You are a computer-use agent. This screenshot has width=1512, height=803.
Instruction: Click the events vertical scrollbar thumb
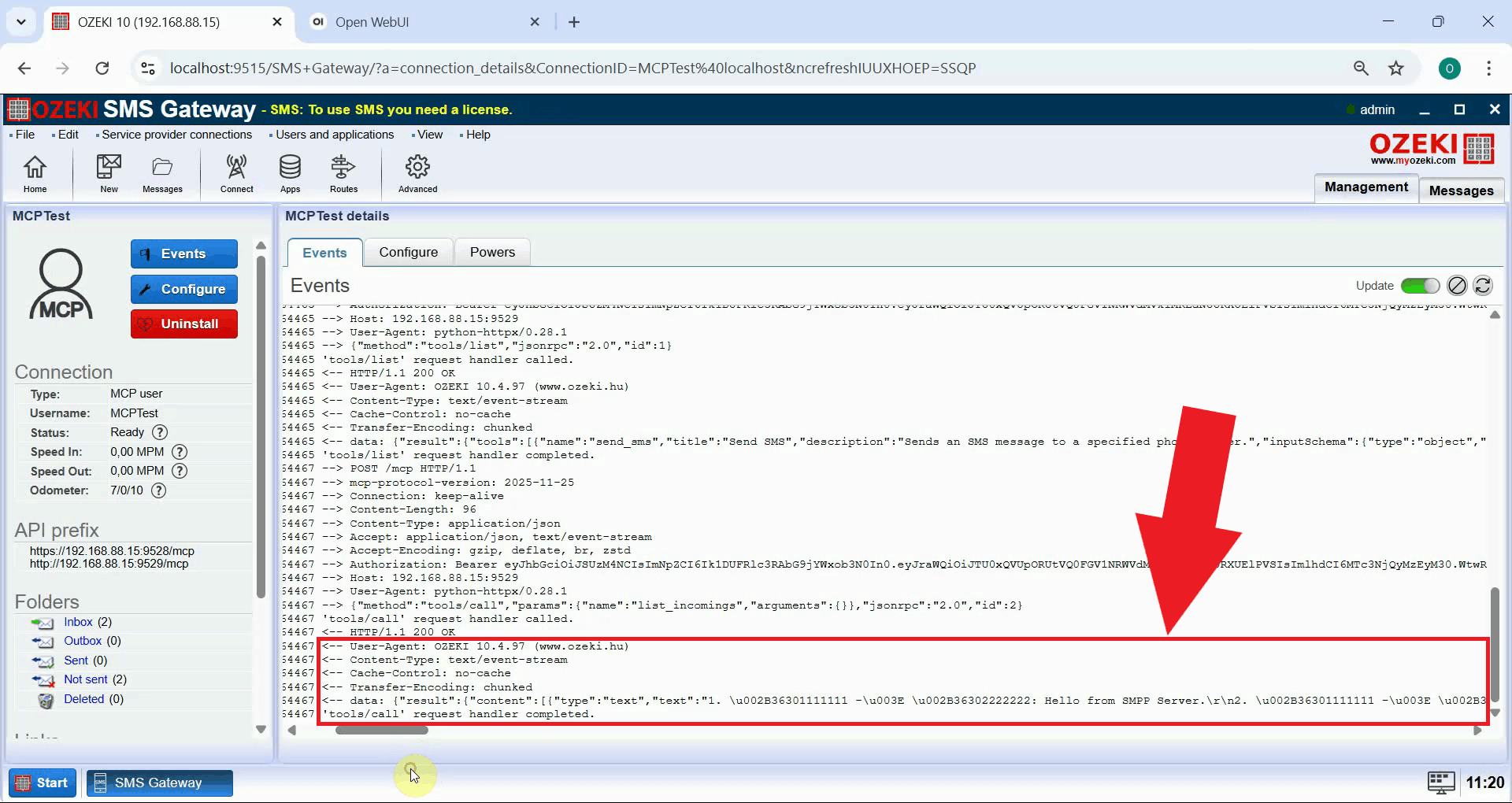pyautogui.click(x=1495, y=644)
